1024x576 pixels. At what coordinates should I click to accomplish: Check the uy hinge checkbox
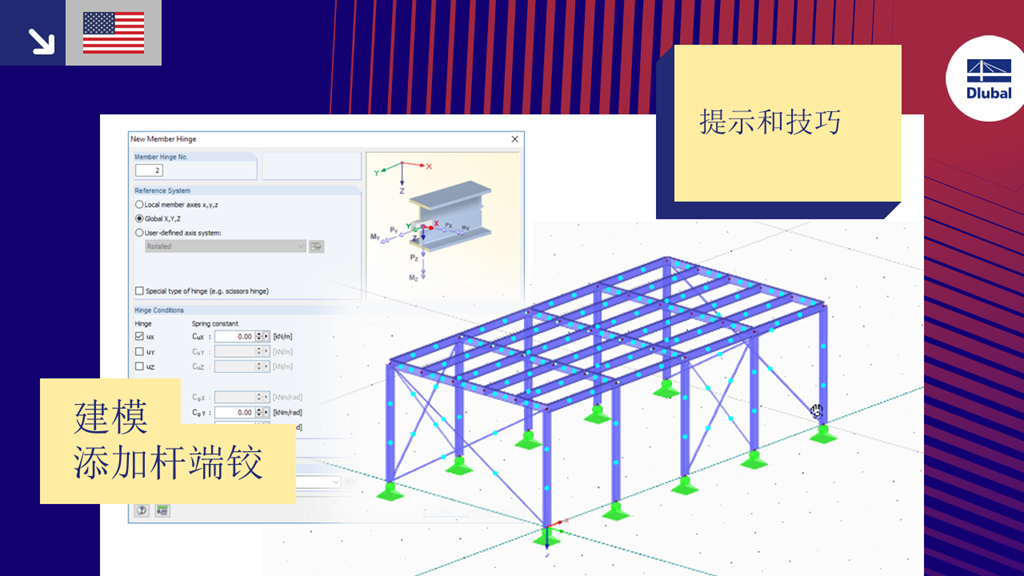coord(139,351)
